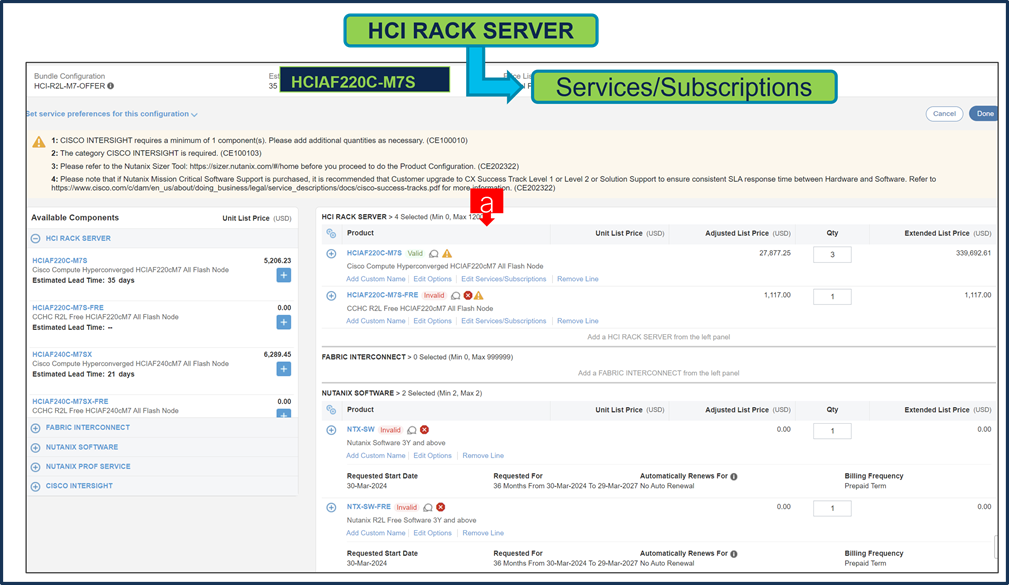Open HCIAF220C-M7S-FRE link in Available Components
The width and height of the screenshot is (1009, 585).
(68, 308)
